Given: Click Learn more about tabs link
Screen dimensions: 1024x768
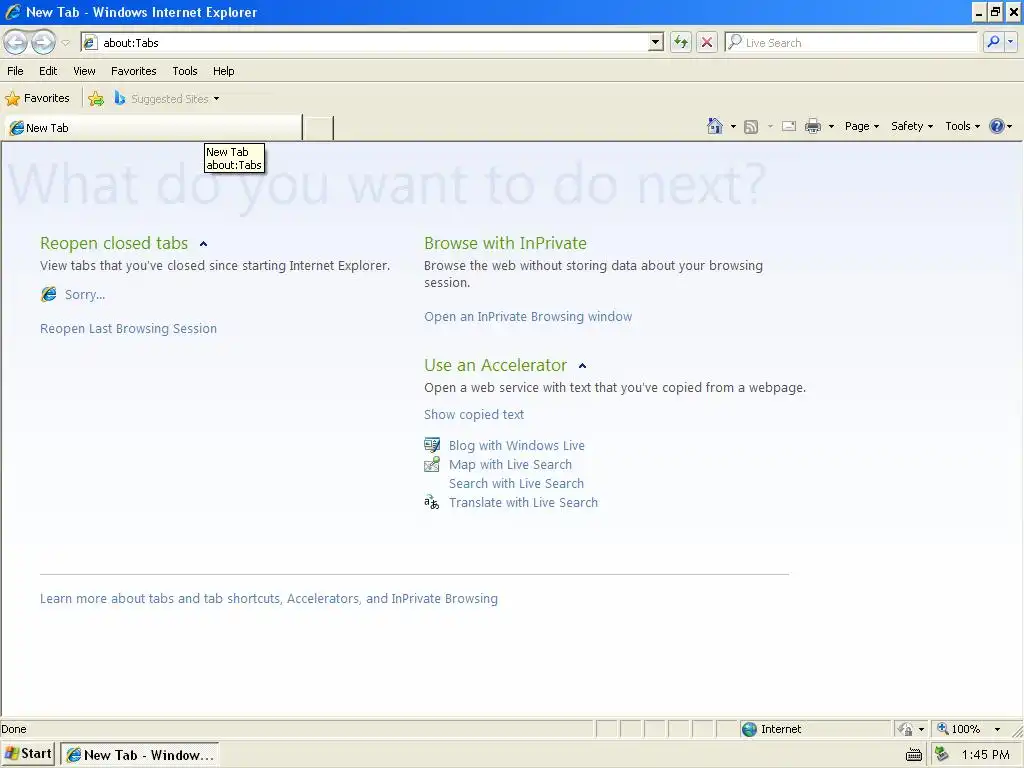Looking at the screenshot, I should coord(268,598).
